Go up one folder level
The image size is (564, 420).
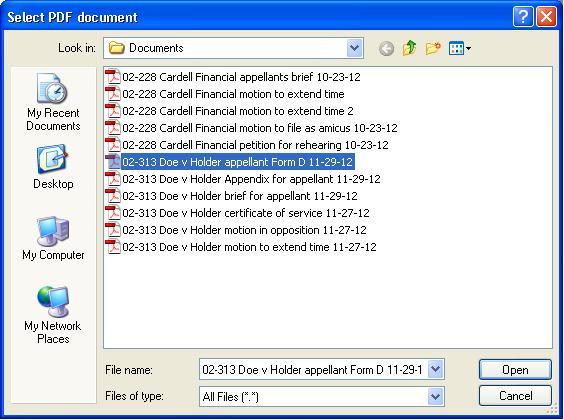(x=409, y=48)
